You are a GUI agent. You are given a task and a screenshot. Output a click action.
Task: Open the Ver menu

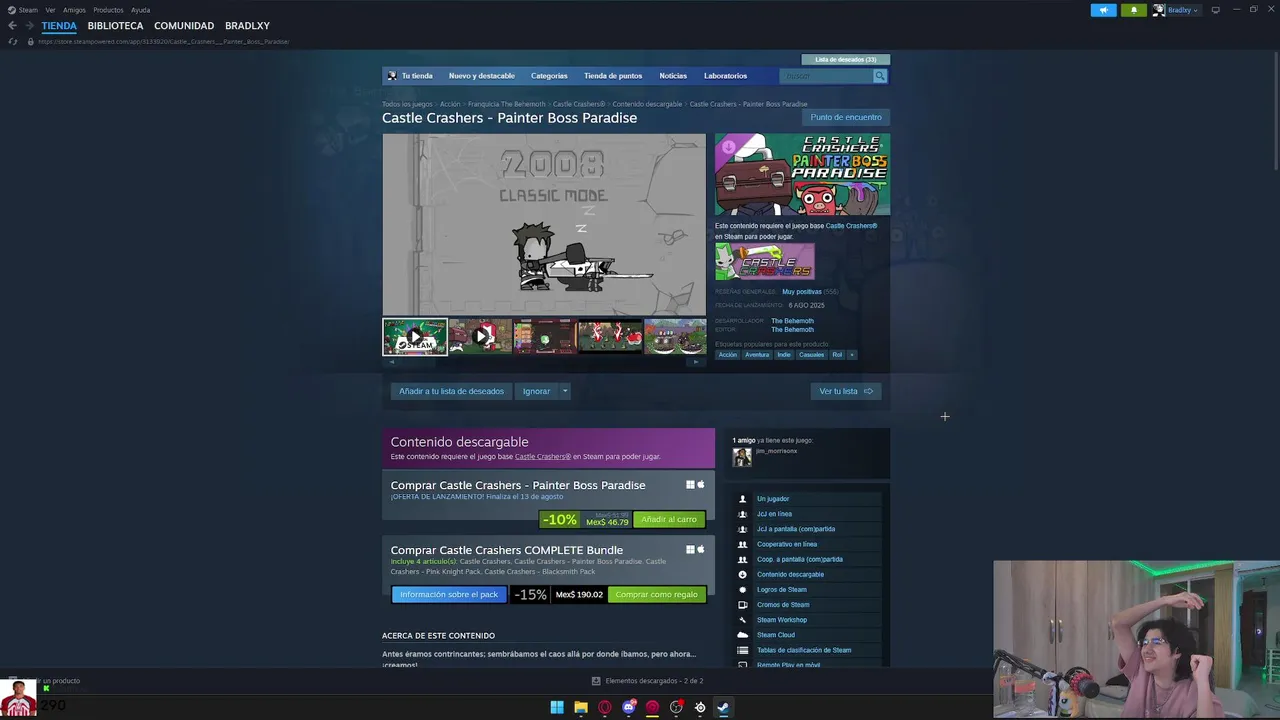pos(50,10)
